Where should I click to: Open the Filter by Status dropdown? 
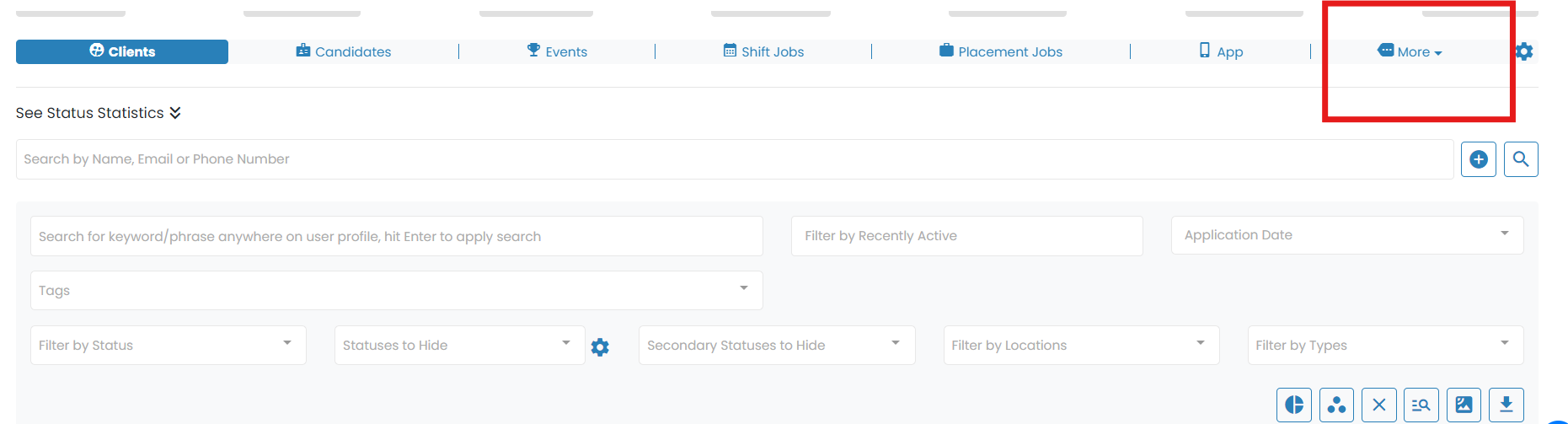(168, 345)
